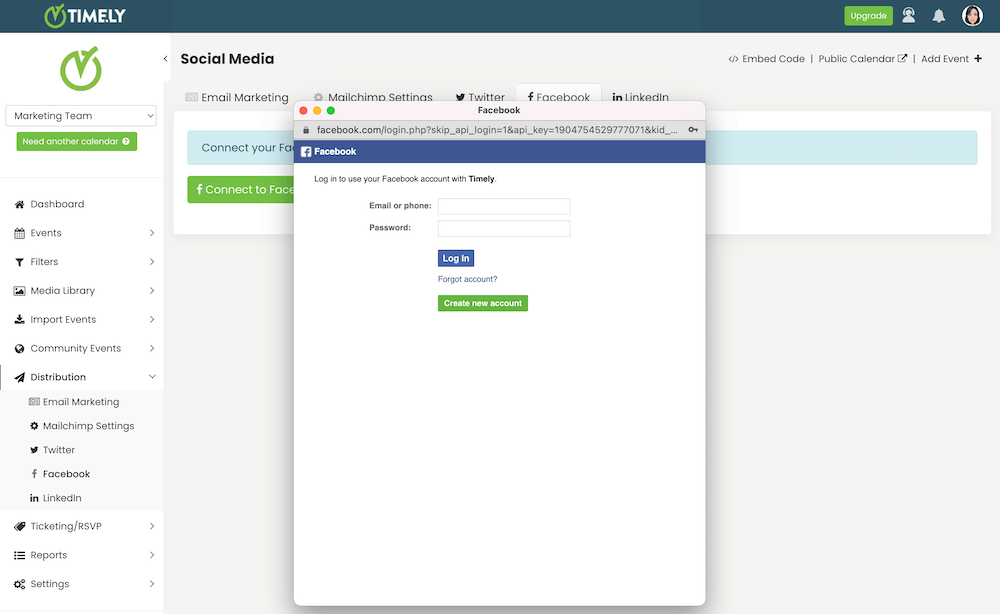Click the help icon on Need another calendar
The width and height of the screenshot is (1000, 614).
(x=126, y=142)
